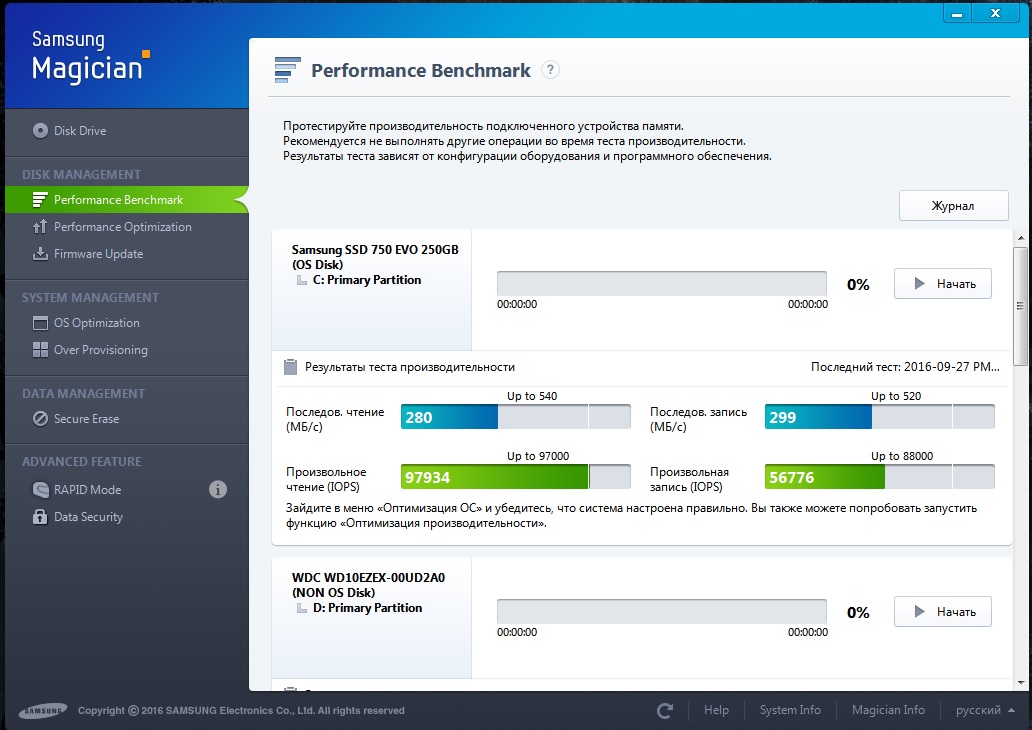Open Help from footer

tap(716, 710)
